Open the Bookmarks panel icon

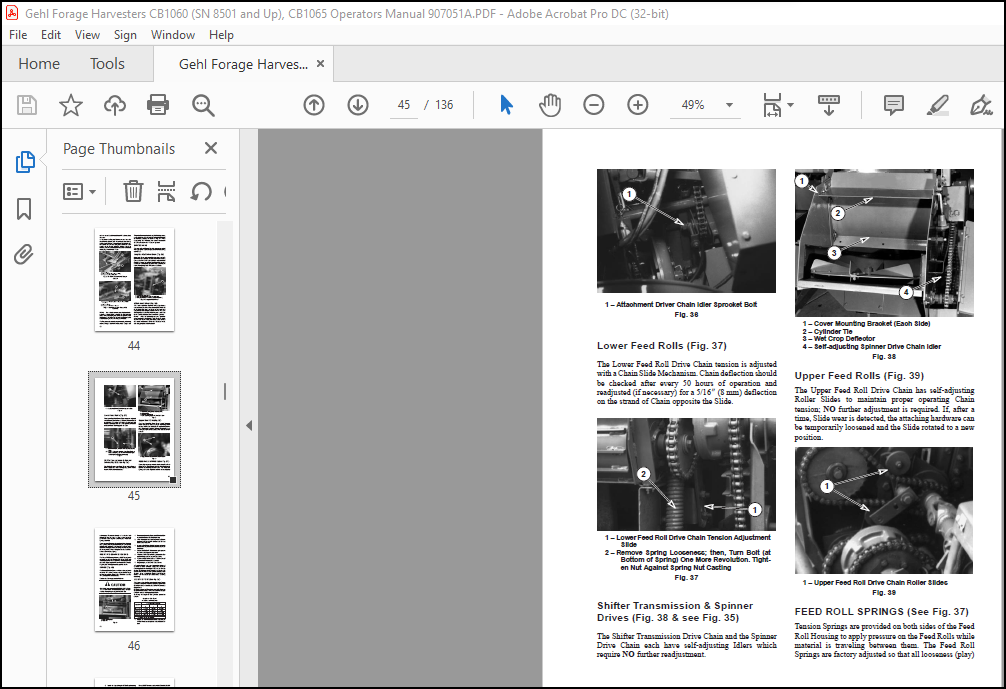pos(24,208)
